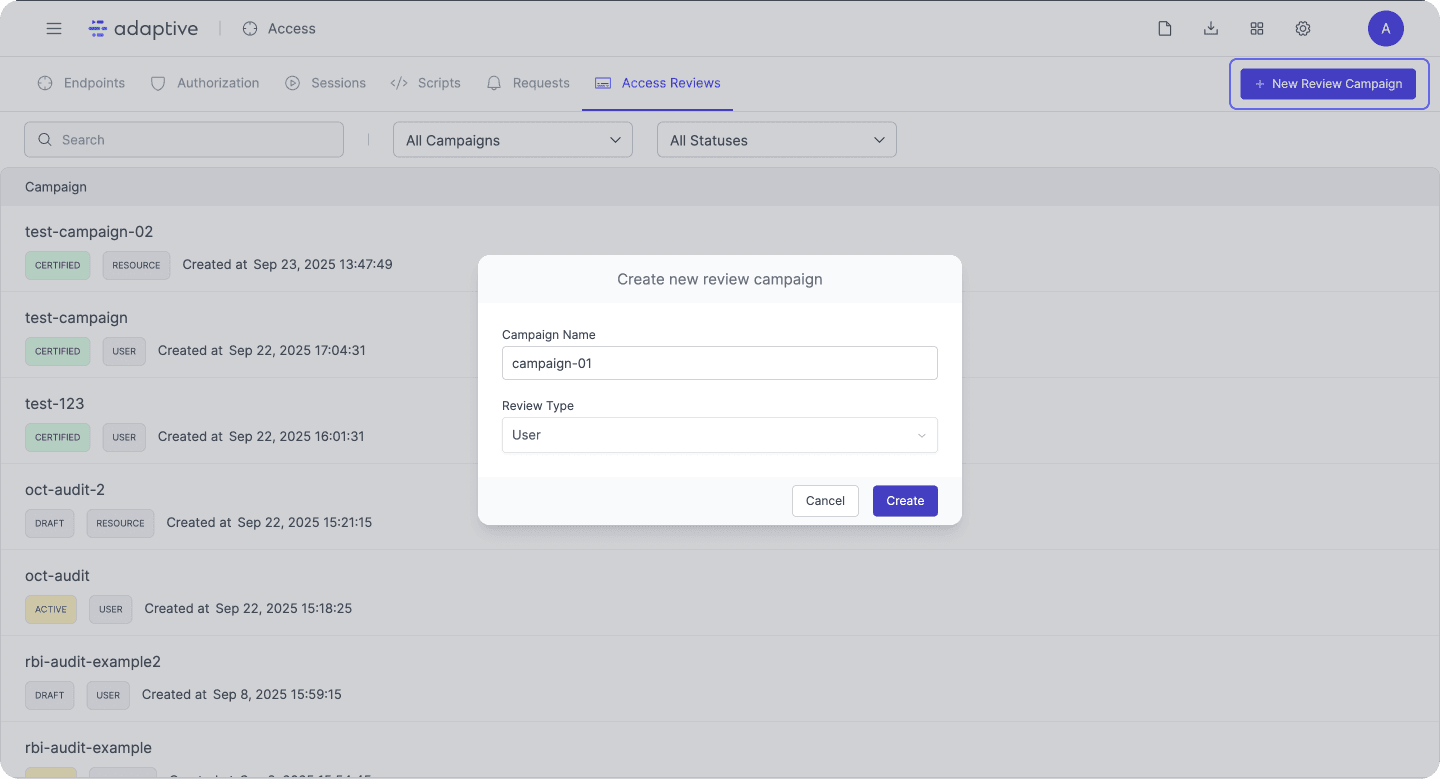Click the ACTIVE badge on oct-audit
1440x779 pixels.
click(51, 609)
